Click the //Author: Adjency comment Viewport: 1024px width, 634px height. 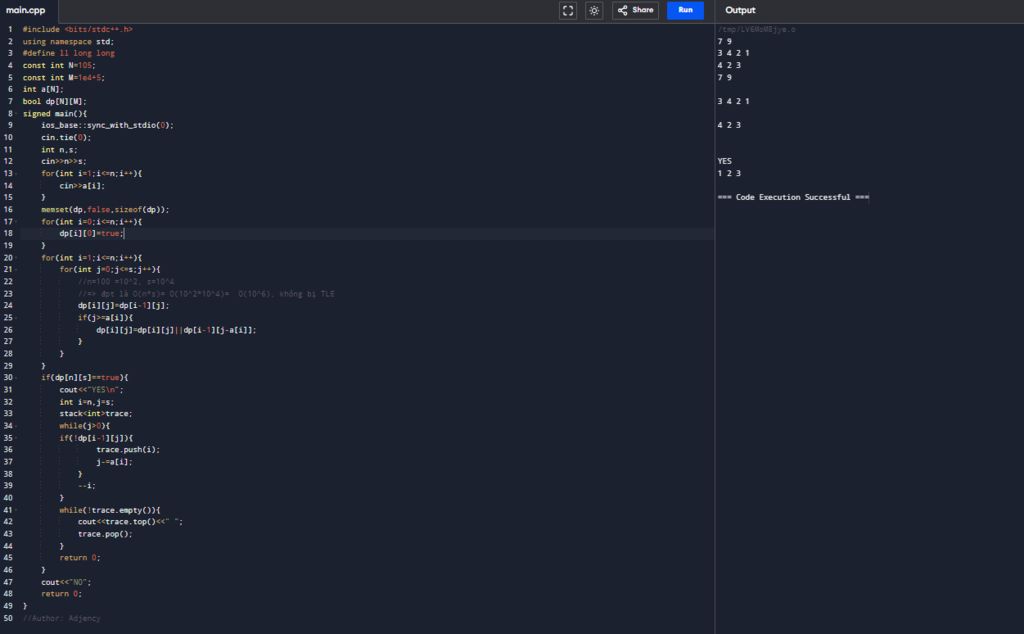tap(62, 618)
